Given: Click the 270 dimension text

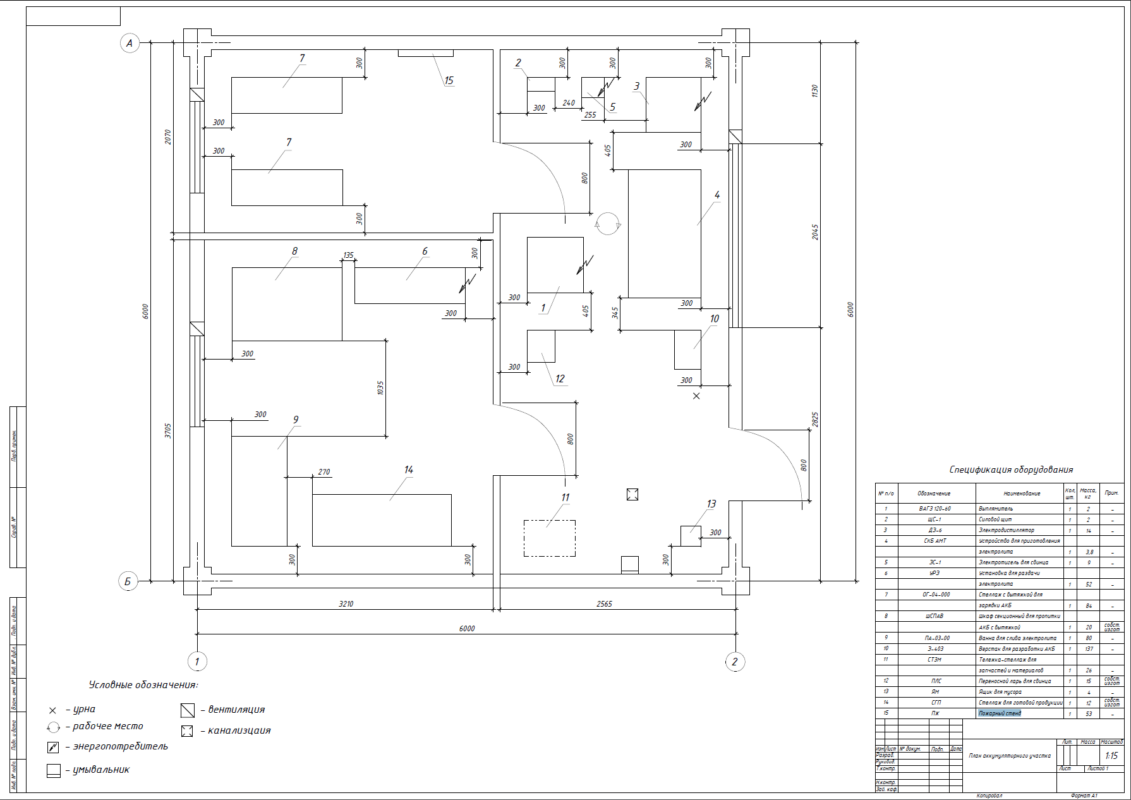Looking at the screenshot, I should click(x=324, y=472).
